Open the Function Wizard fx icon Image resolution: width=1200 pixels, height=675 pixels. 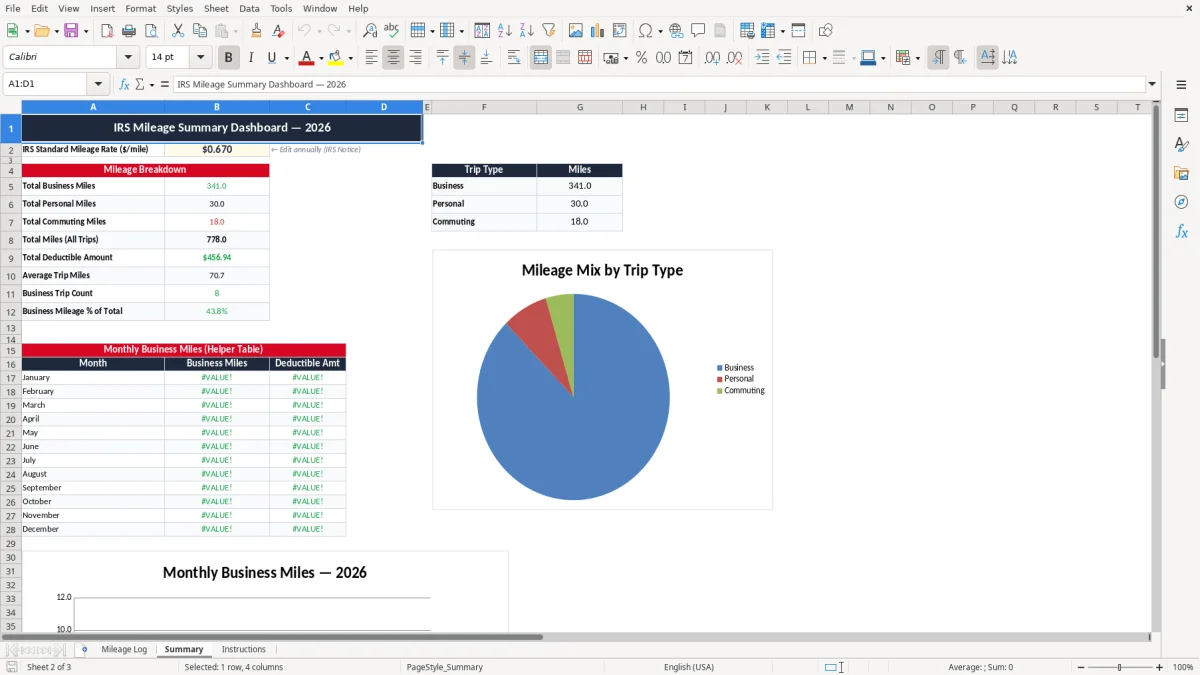point(124,84)
